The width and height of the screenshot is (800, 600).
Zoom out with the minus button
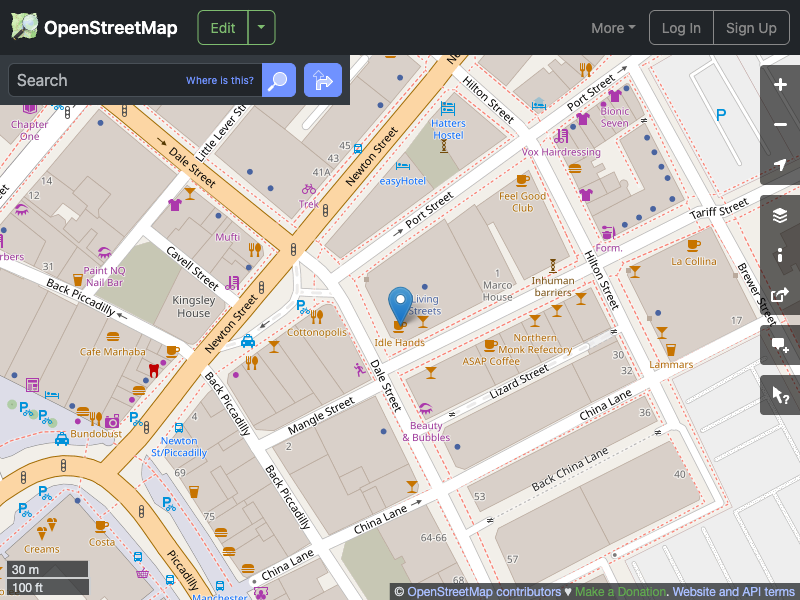click(x=780, y=125)
